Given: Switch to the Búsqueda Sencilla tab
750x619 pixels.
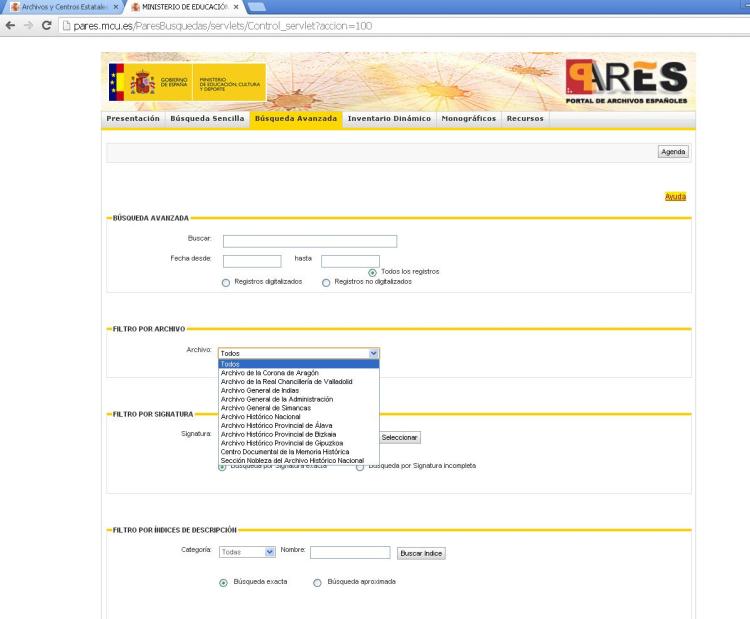Looking at the screenshot, I should point(207,119).
